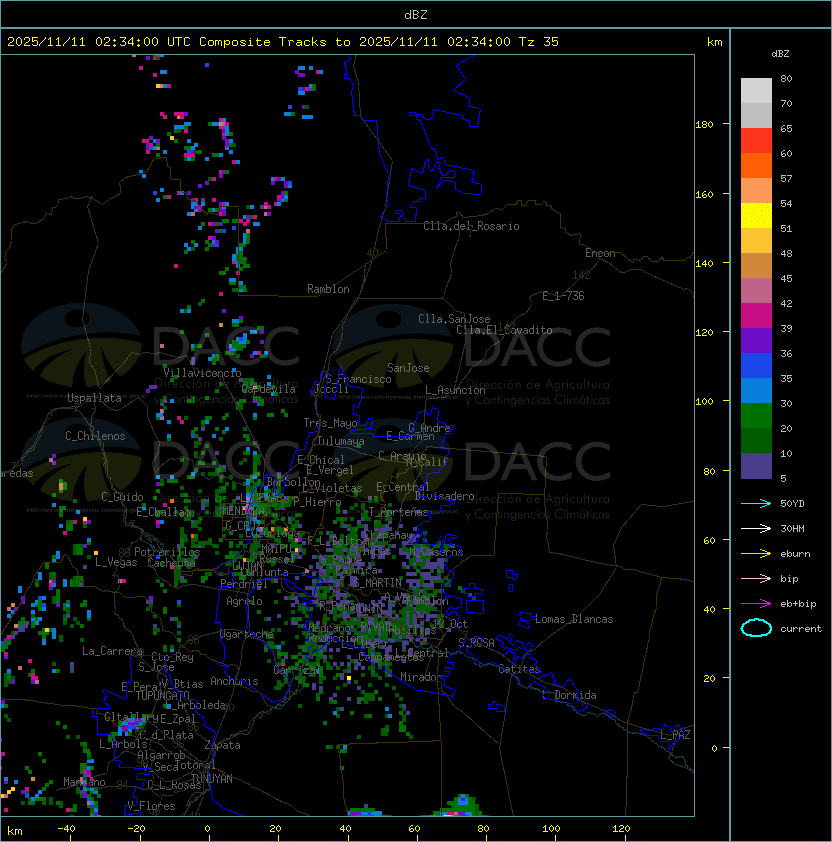Click the cyan ellipse 'current' symbol
The image size is (832, 842).
point(756,628)
